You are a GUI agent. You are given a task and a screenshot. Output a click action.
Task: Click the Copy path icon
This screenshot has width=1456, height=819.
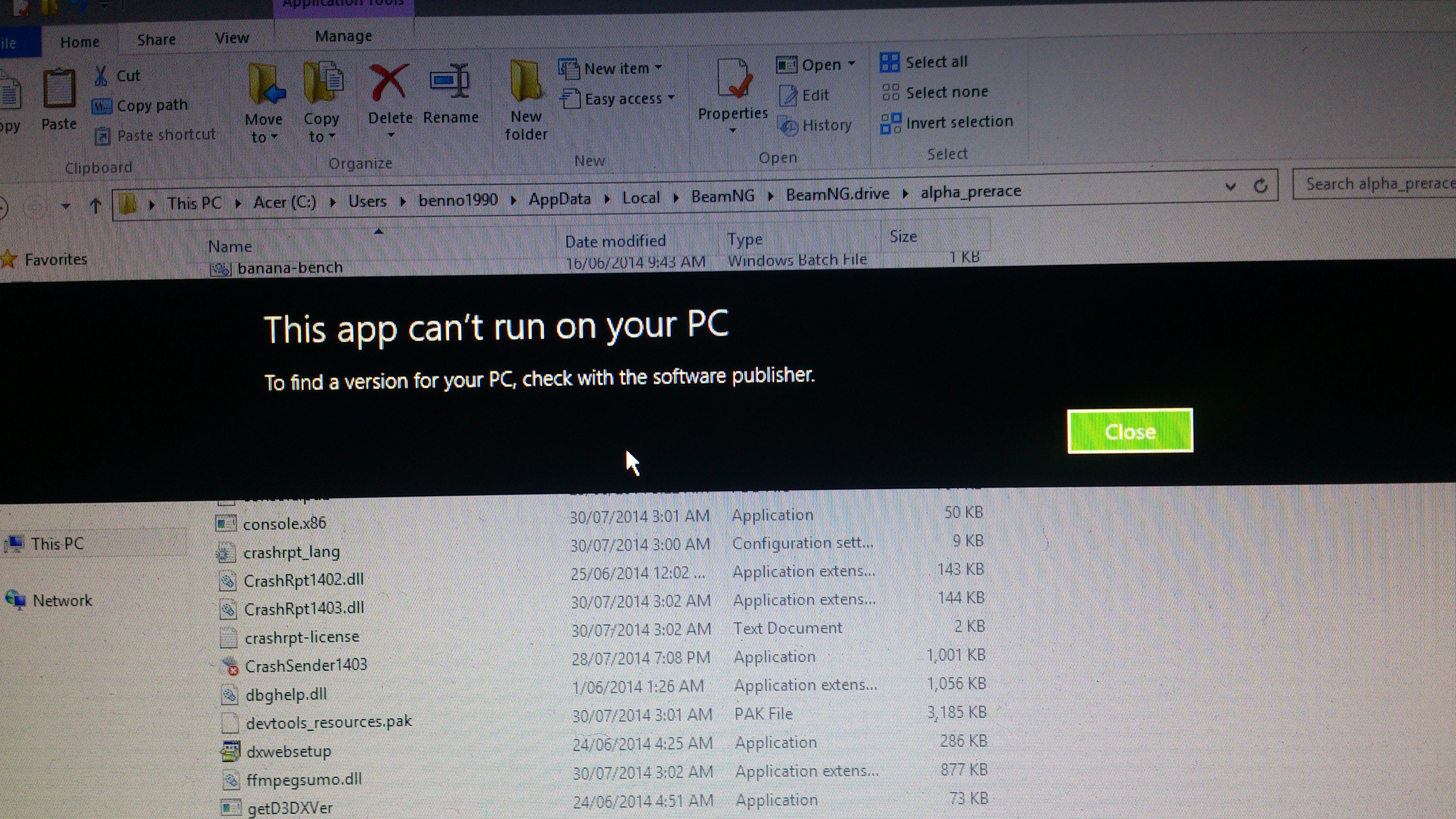coord(102,106)
